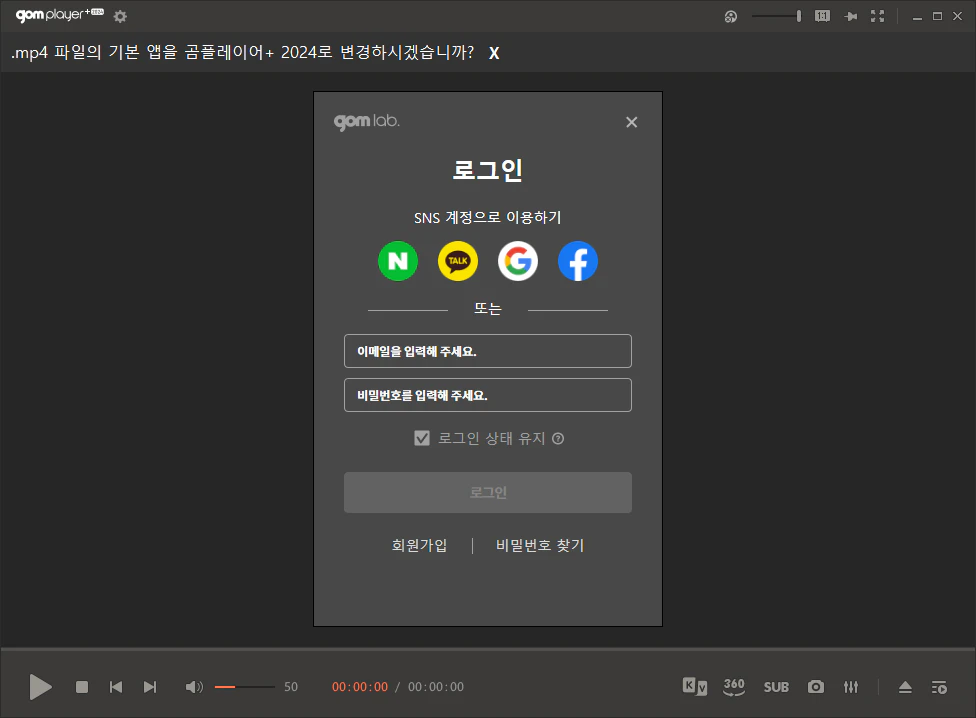Open the playlist panel

tap(939, 687)
